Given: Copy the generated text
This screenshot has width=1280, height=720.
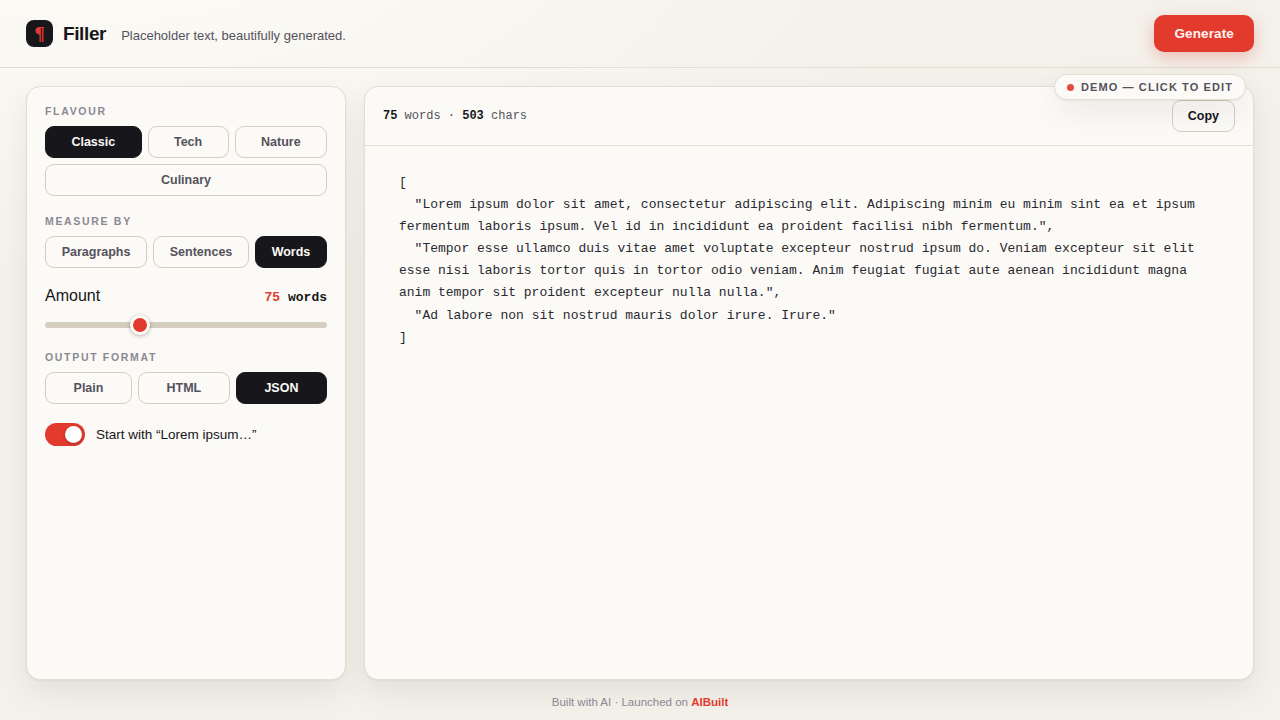Looking at the screenshot, I should 1203,116.
